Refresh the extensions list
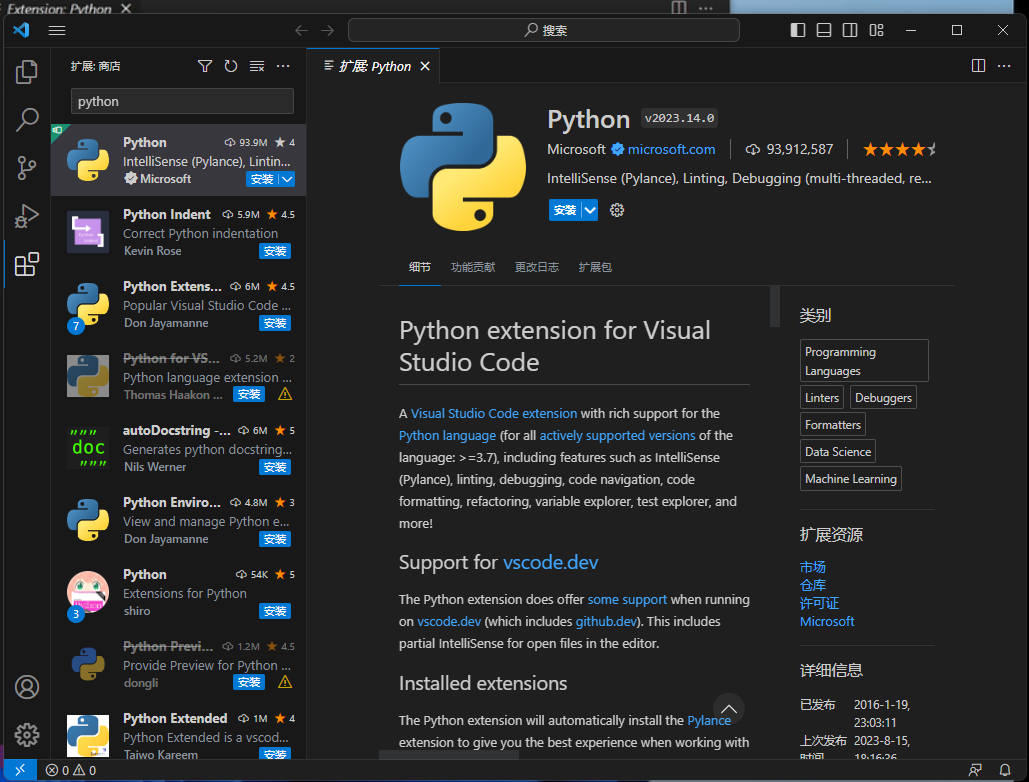The width and height of the screenshot is (1029, 782). (x=231, y=66)
